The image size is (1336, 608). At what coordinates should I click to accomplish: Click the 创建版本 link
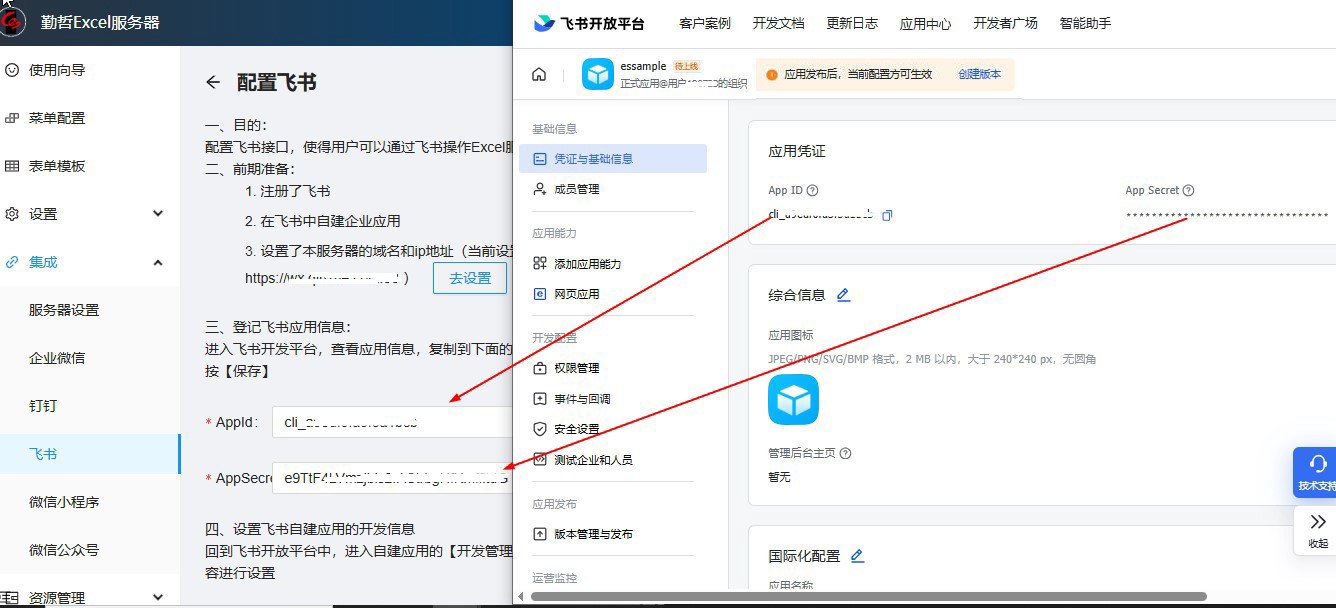979,74
